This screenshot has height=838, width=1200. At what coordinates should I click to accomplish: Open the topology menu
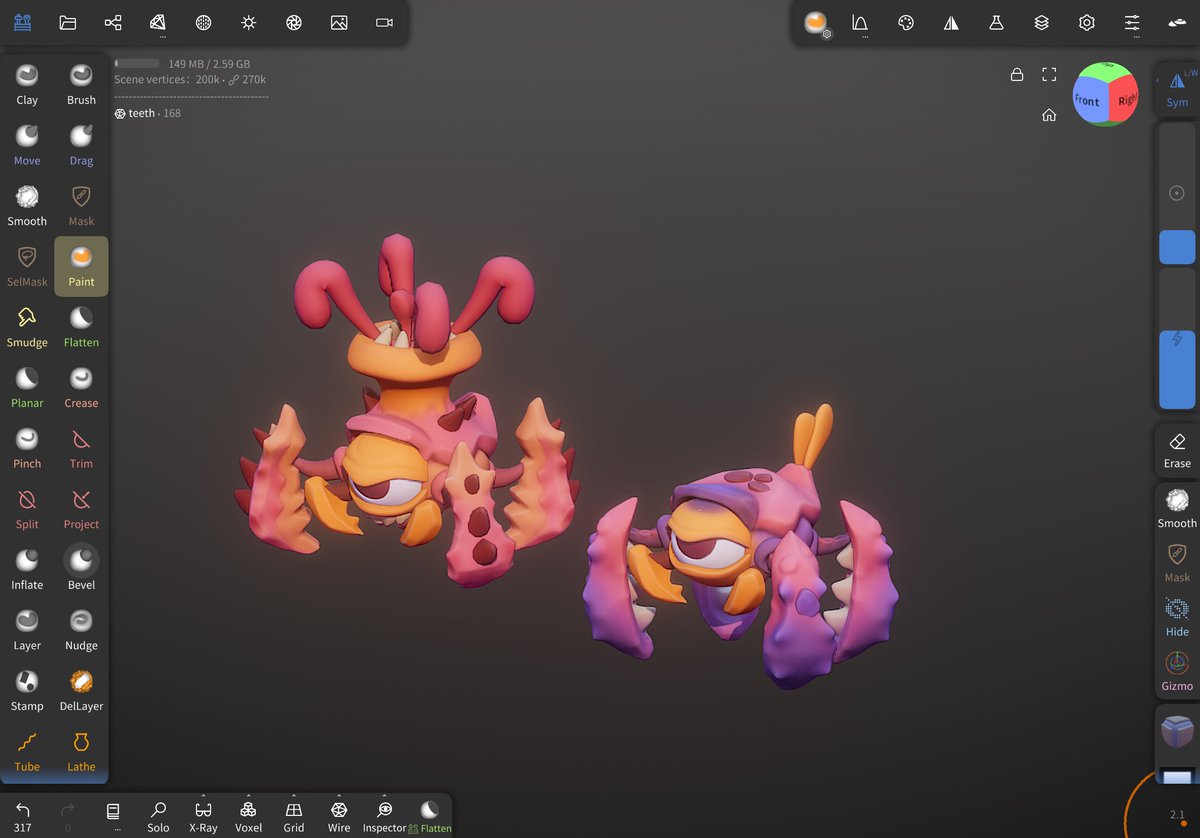pos(158,22)
